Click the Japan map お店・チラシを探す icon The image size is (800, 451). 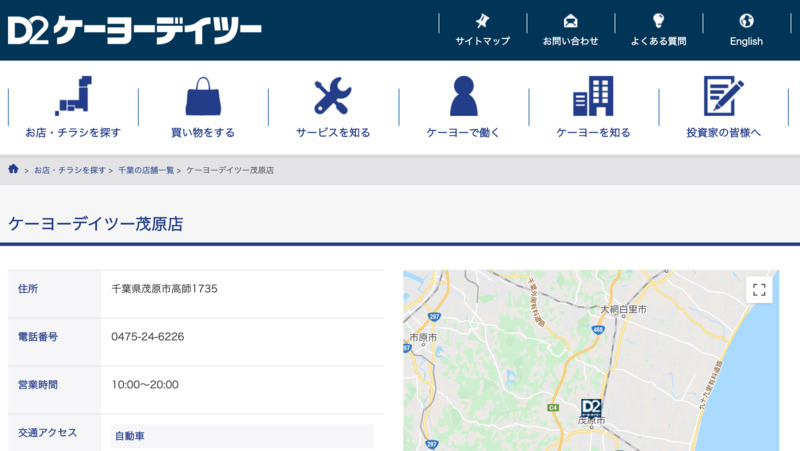(73, 96)
